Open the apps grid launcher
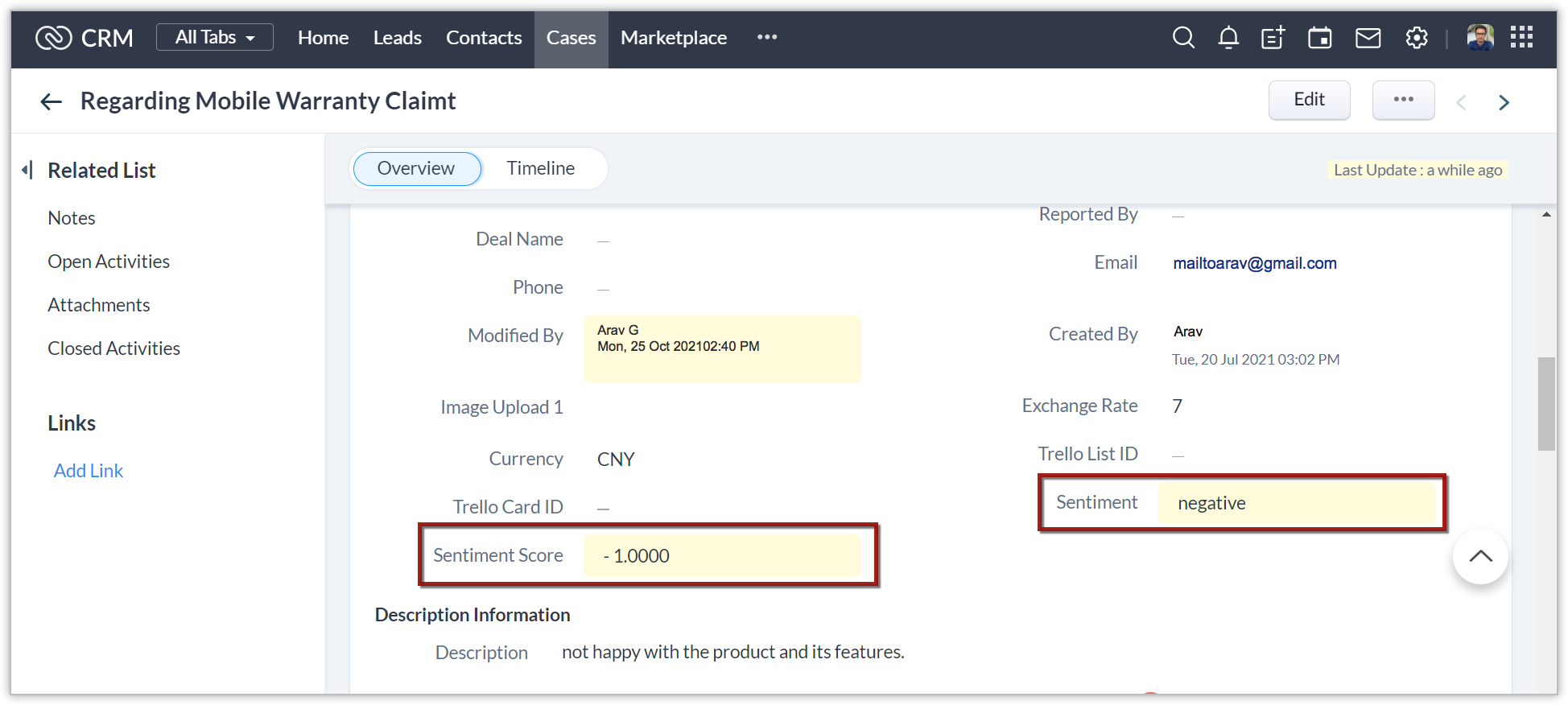This screenshot has height=705, width=1568. (1521, 37)
